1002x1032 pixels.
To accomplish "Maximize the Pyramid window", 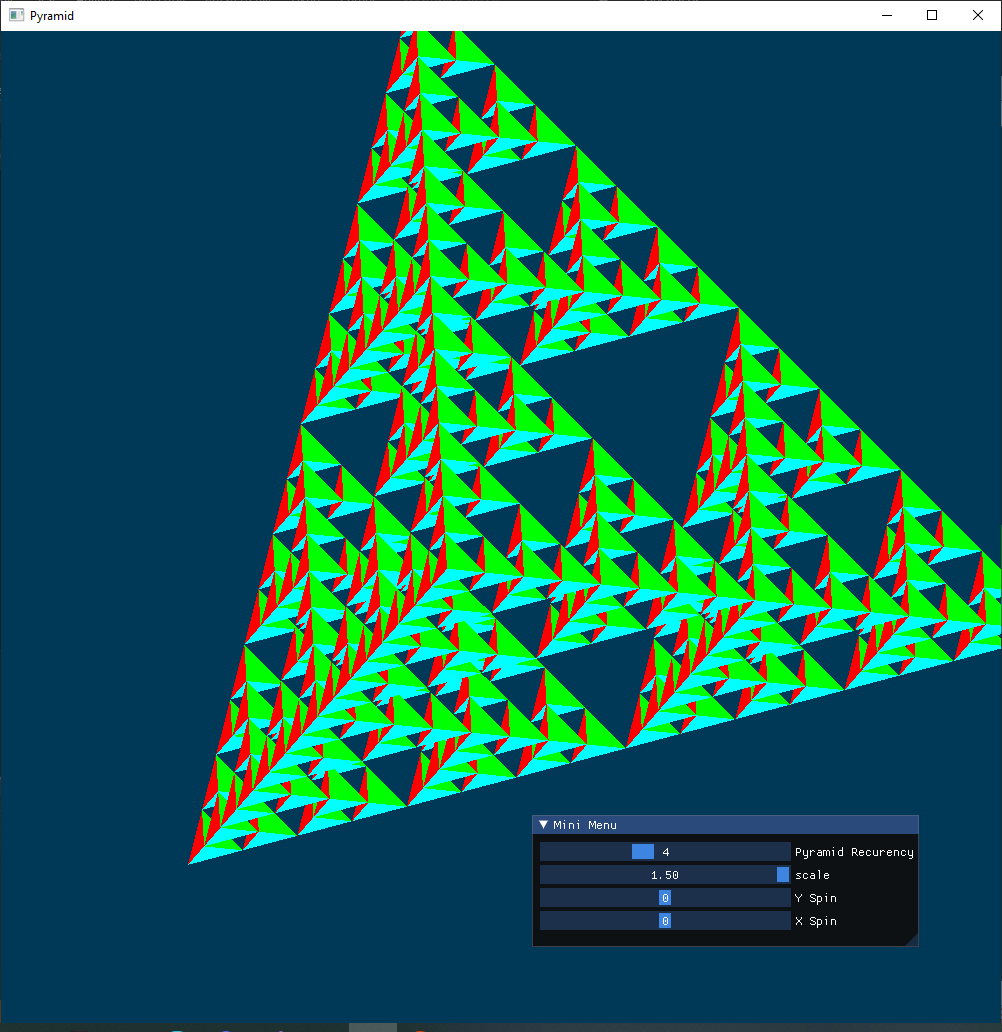I will pos(931,15).
